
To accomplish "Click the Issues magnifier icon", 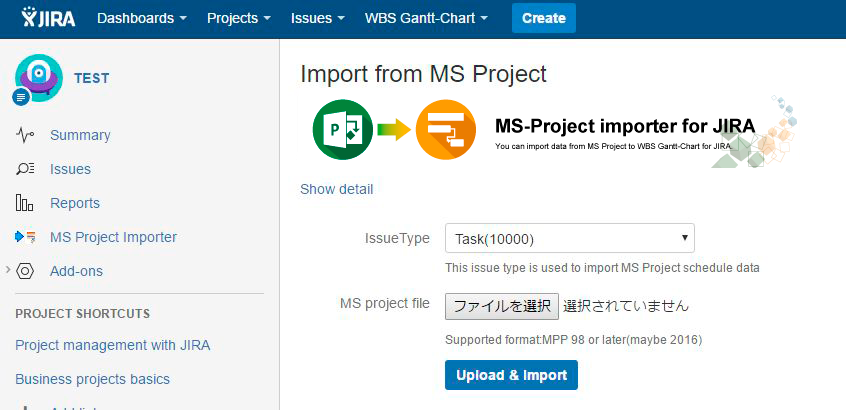I will pyautogui.click(x=25, y=169).
